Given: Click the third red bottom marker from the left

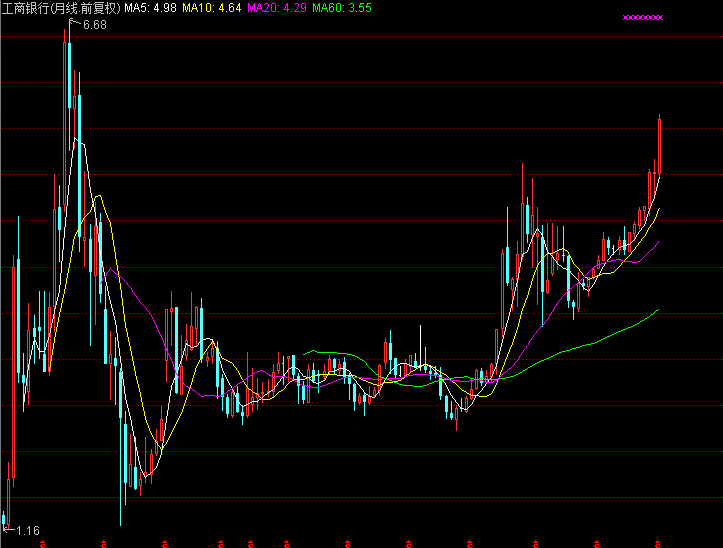Looking at the screenshot, I should tap(165, 543).
